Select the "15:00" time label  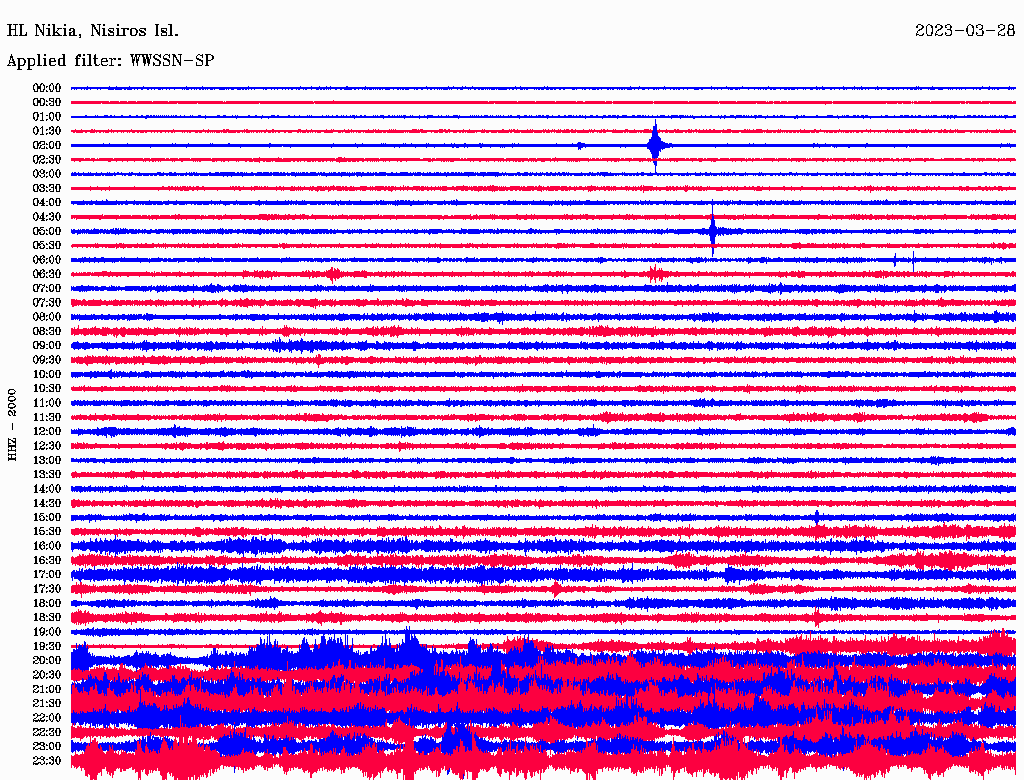click(46, 517)
